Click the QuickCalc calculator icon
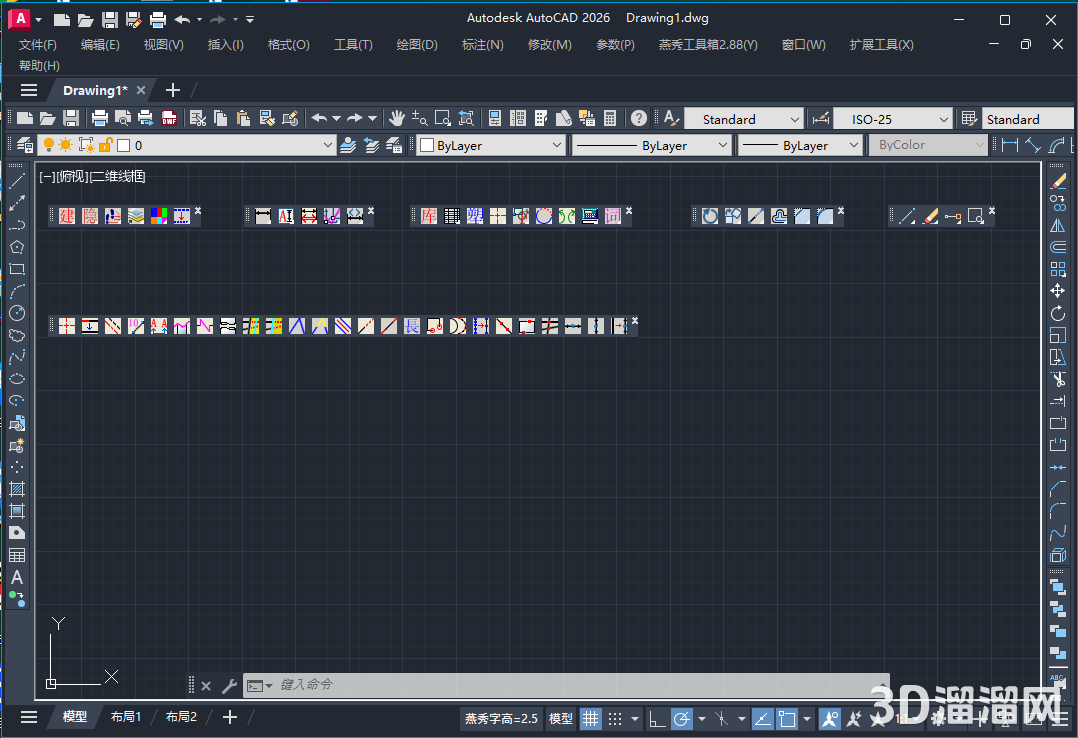 pyautogui.click(x=610, y=118)
